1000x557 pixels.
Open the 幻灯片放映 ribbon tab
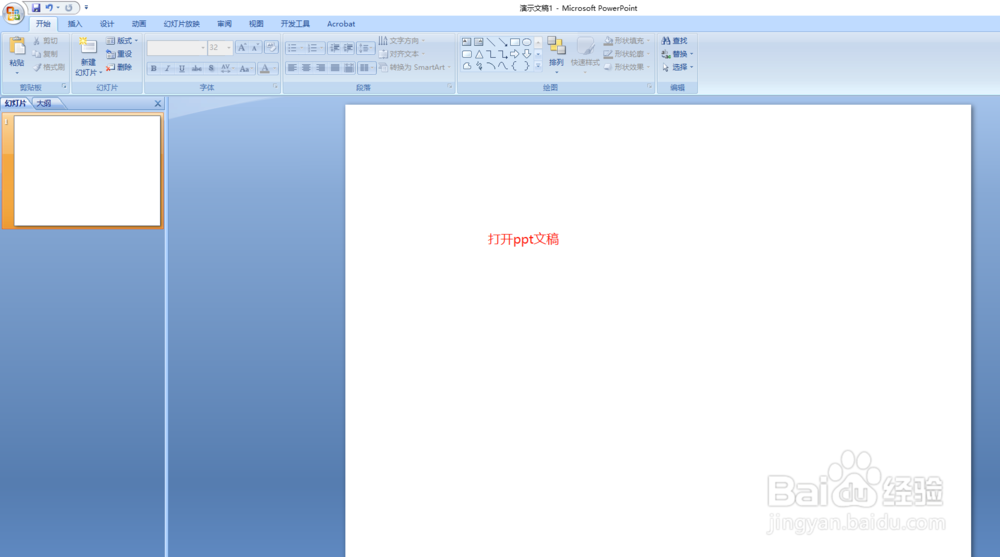pyautogui.click(x=182, y=24)
